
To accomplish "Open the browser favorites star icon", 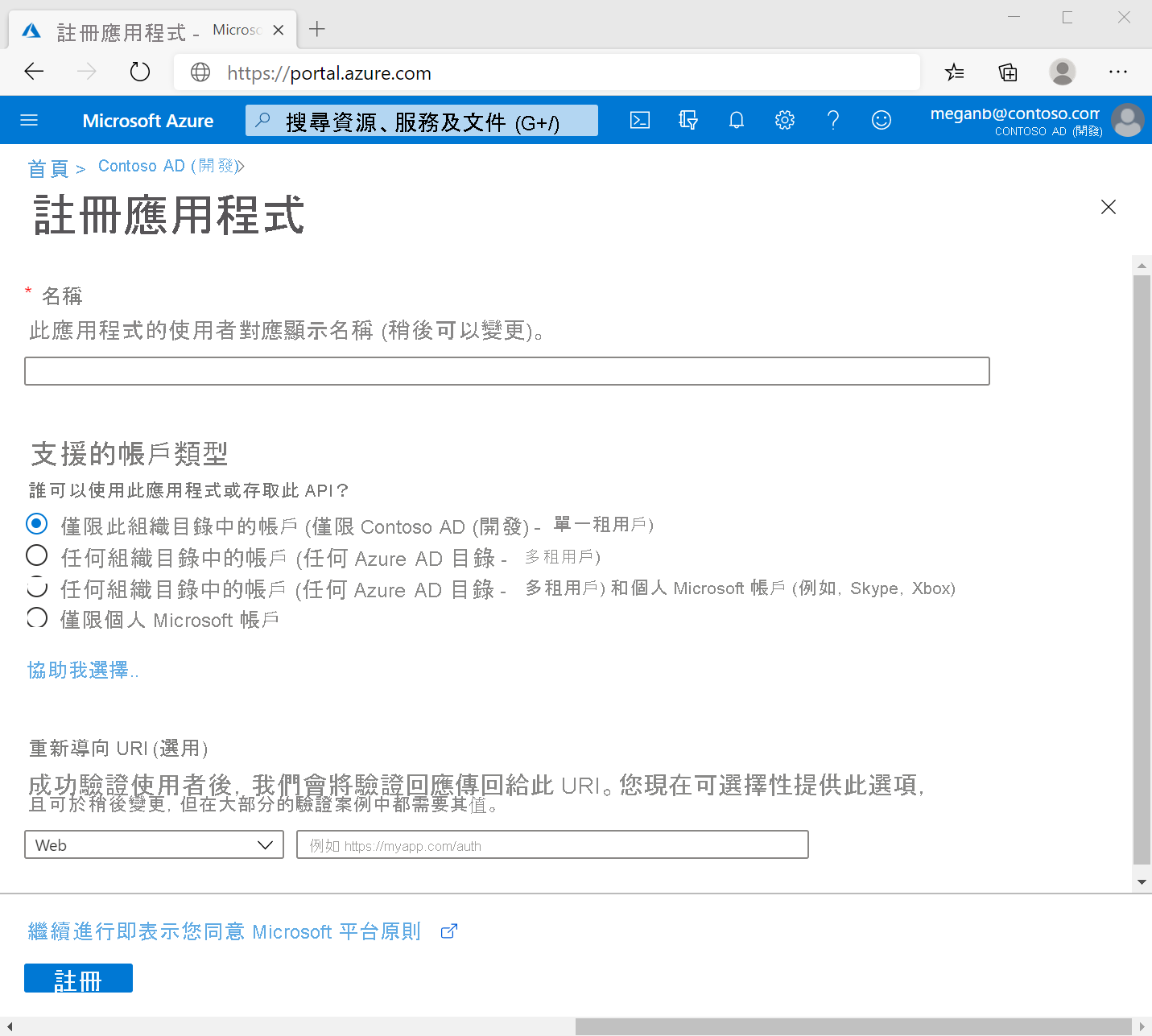I will coord(955,72).
